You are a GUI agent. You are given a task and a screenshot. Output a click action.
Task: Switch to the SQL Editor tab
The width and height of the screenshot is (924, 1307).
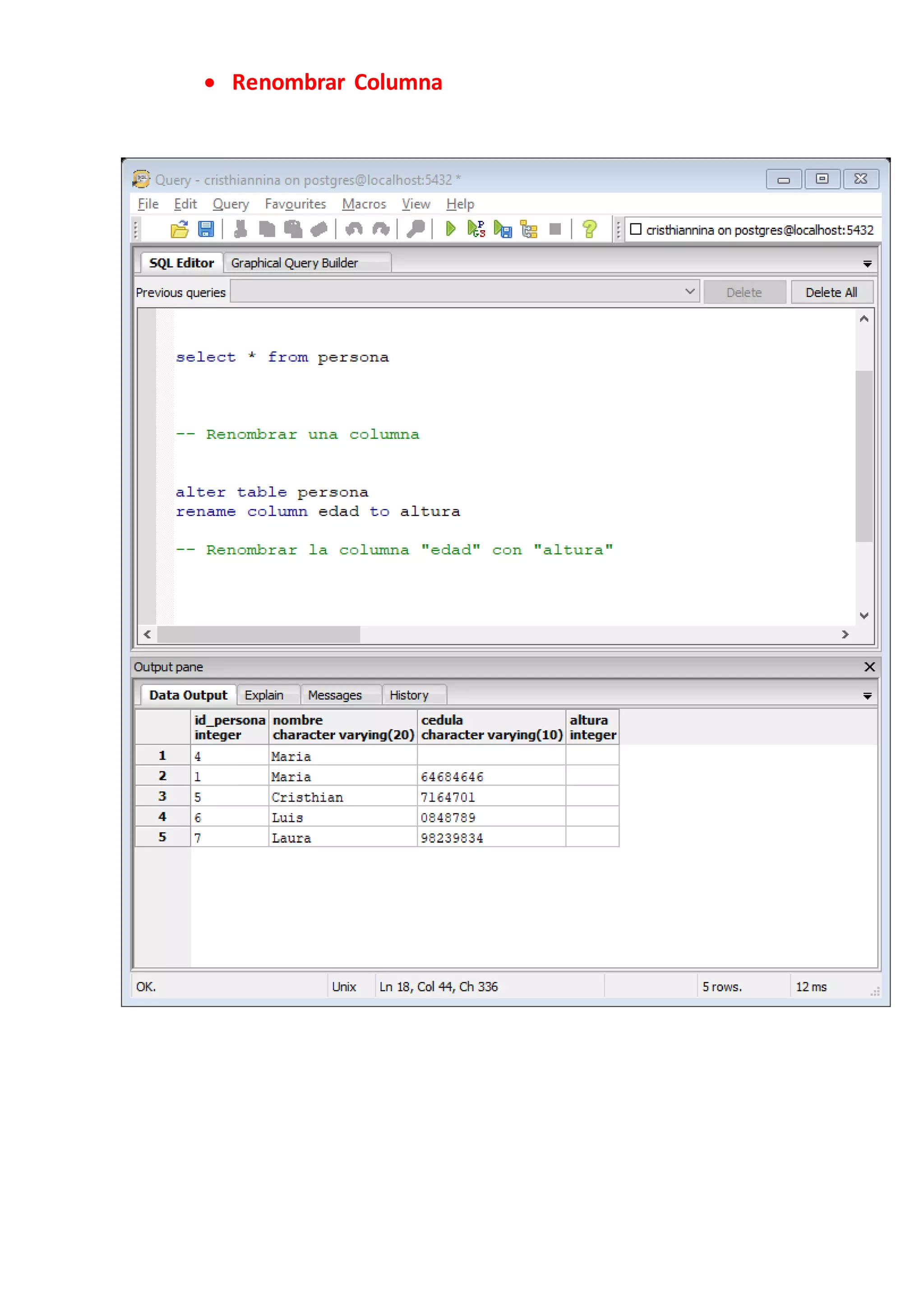(181, 263)
